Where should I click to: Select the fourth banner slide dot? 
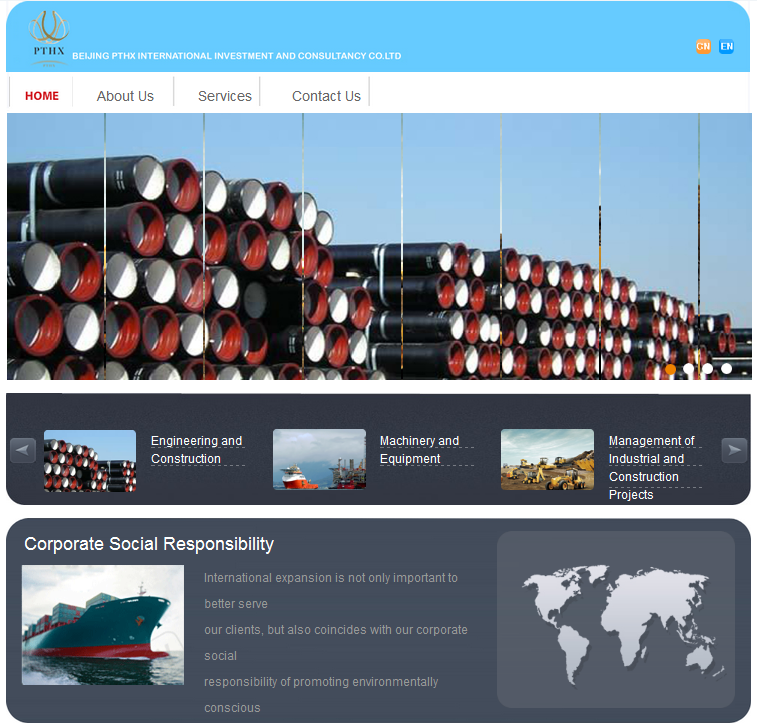click(x=726, y=369)
